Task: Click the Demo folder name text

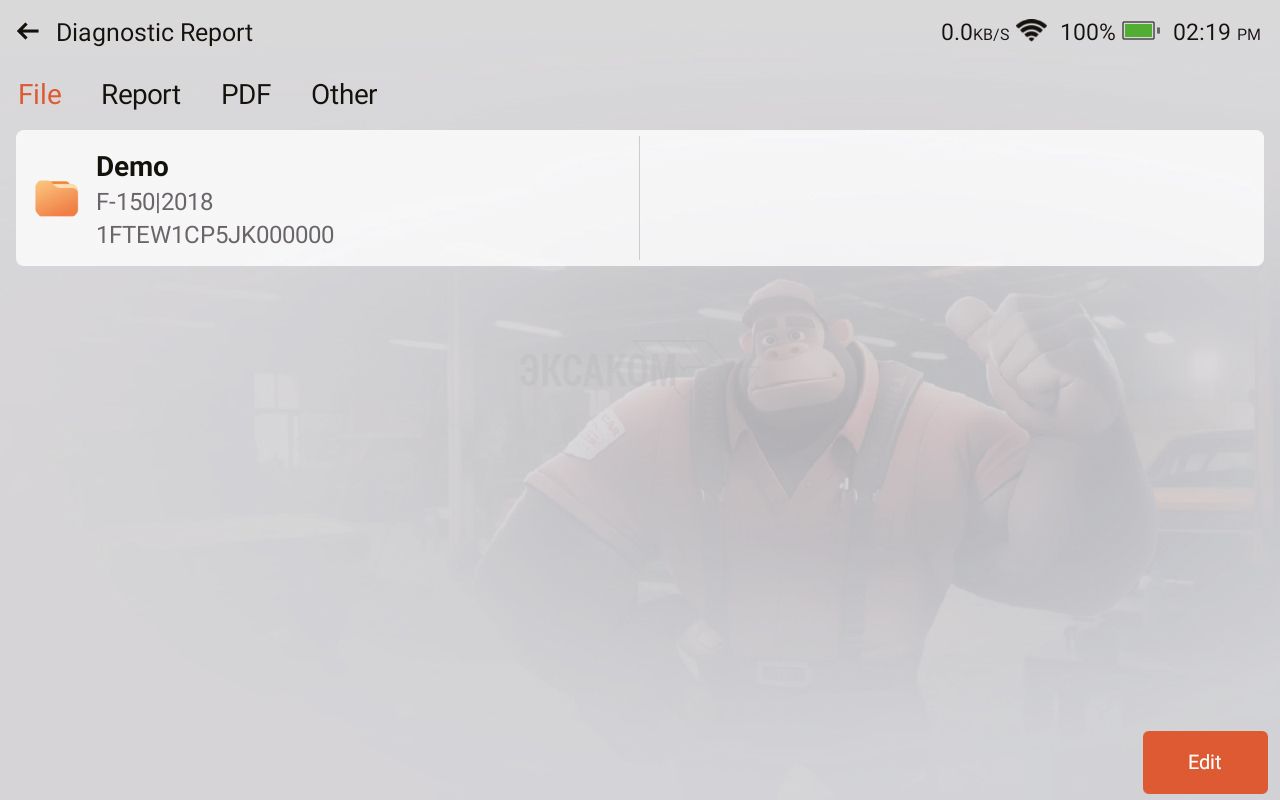Action: pyautogui.click(x=132, y=166)
